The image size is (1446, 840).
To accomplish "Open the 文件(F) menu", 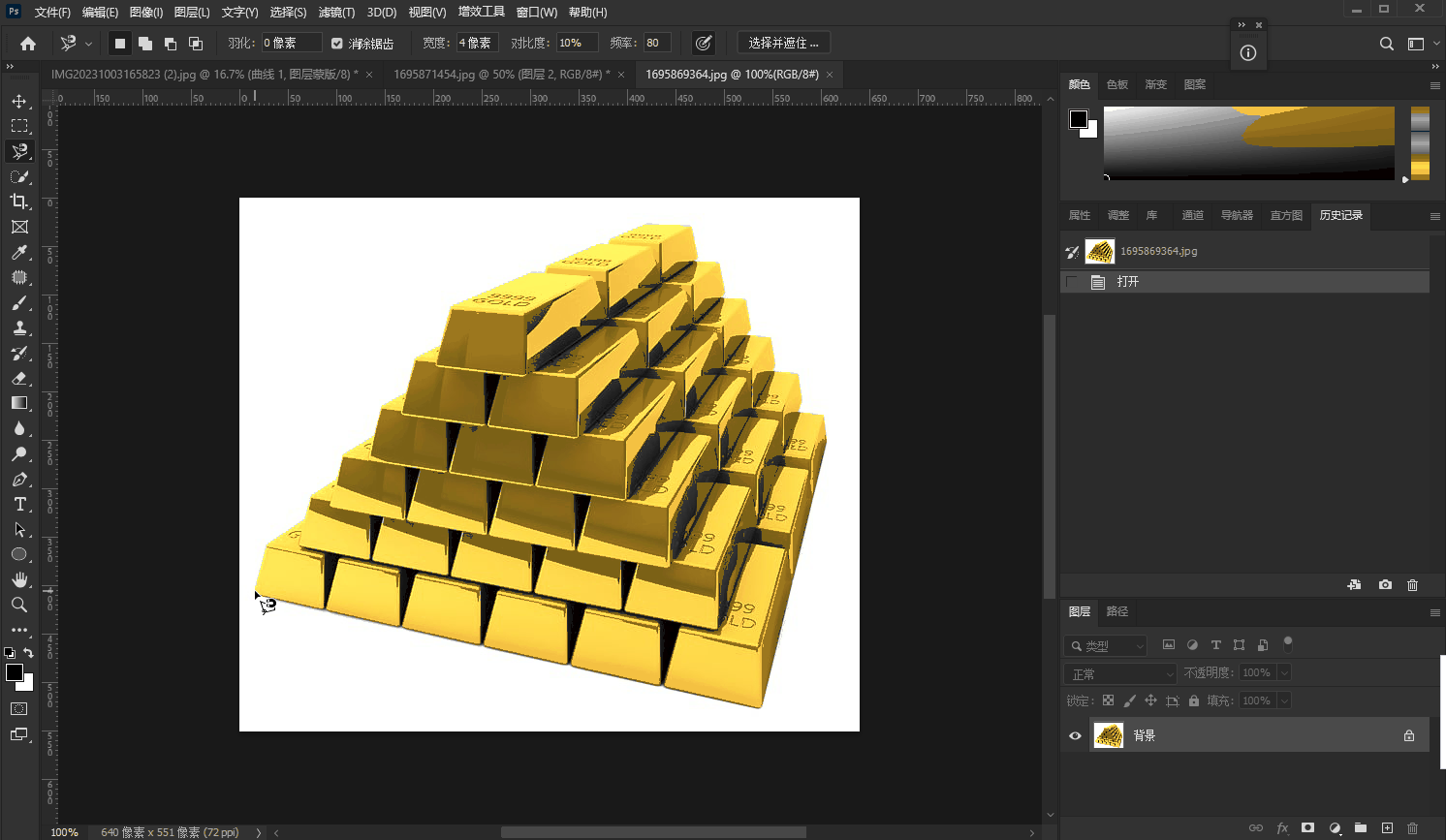I will click(x=52, y=13).
